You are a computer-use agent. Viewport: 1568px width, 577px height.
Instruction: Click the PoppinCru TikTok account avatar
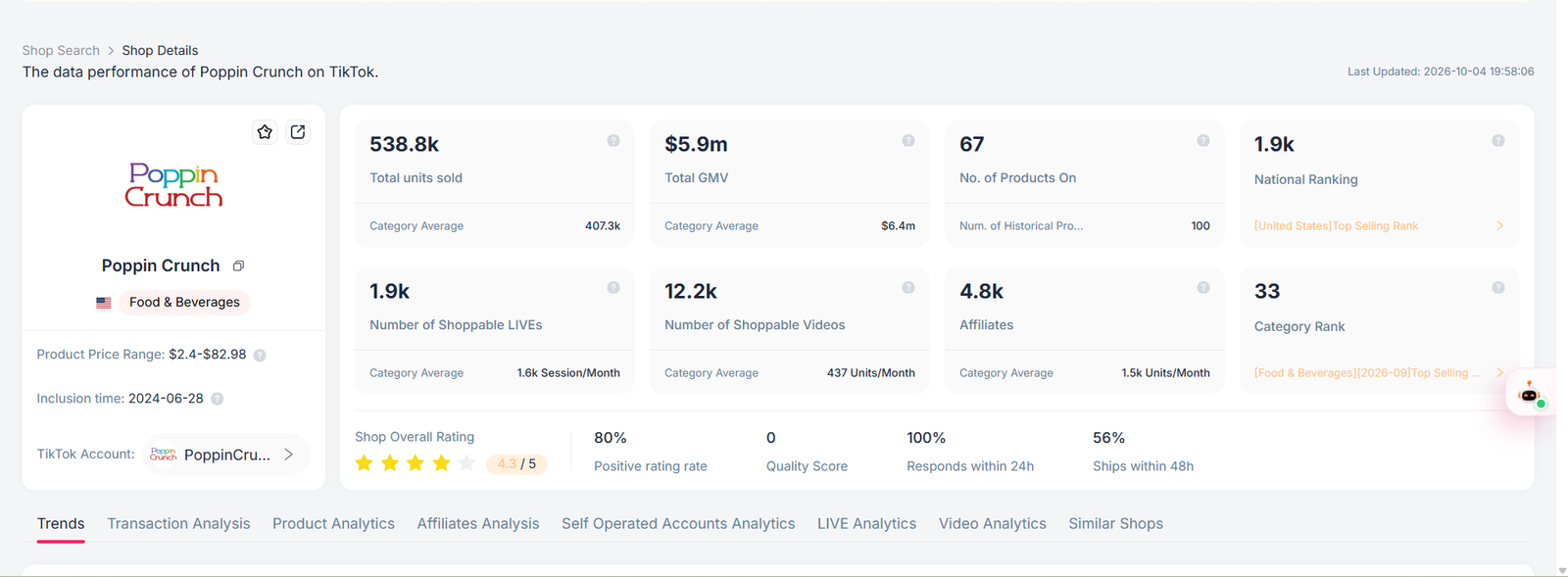point(164,455)
